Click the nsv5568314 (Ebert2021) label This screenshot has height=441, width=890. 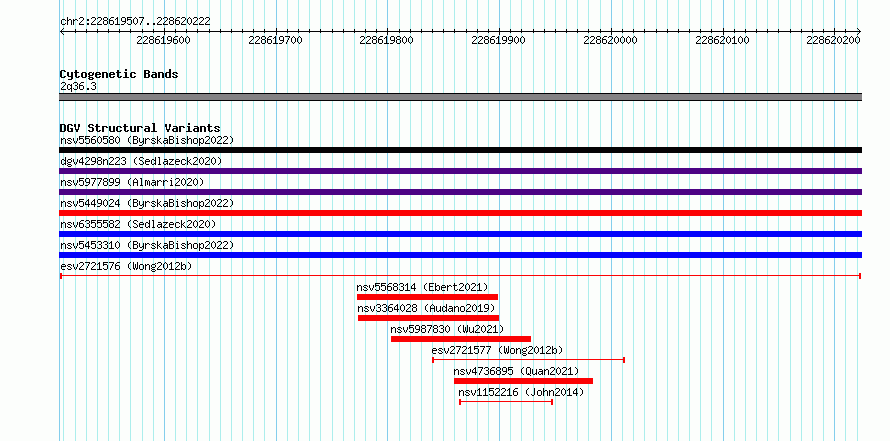(422, 287)
